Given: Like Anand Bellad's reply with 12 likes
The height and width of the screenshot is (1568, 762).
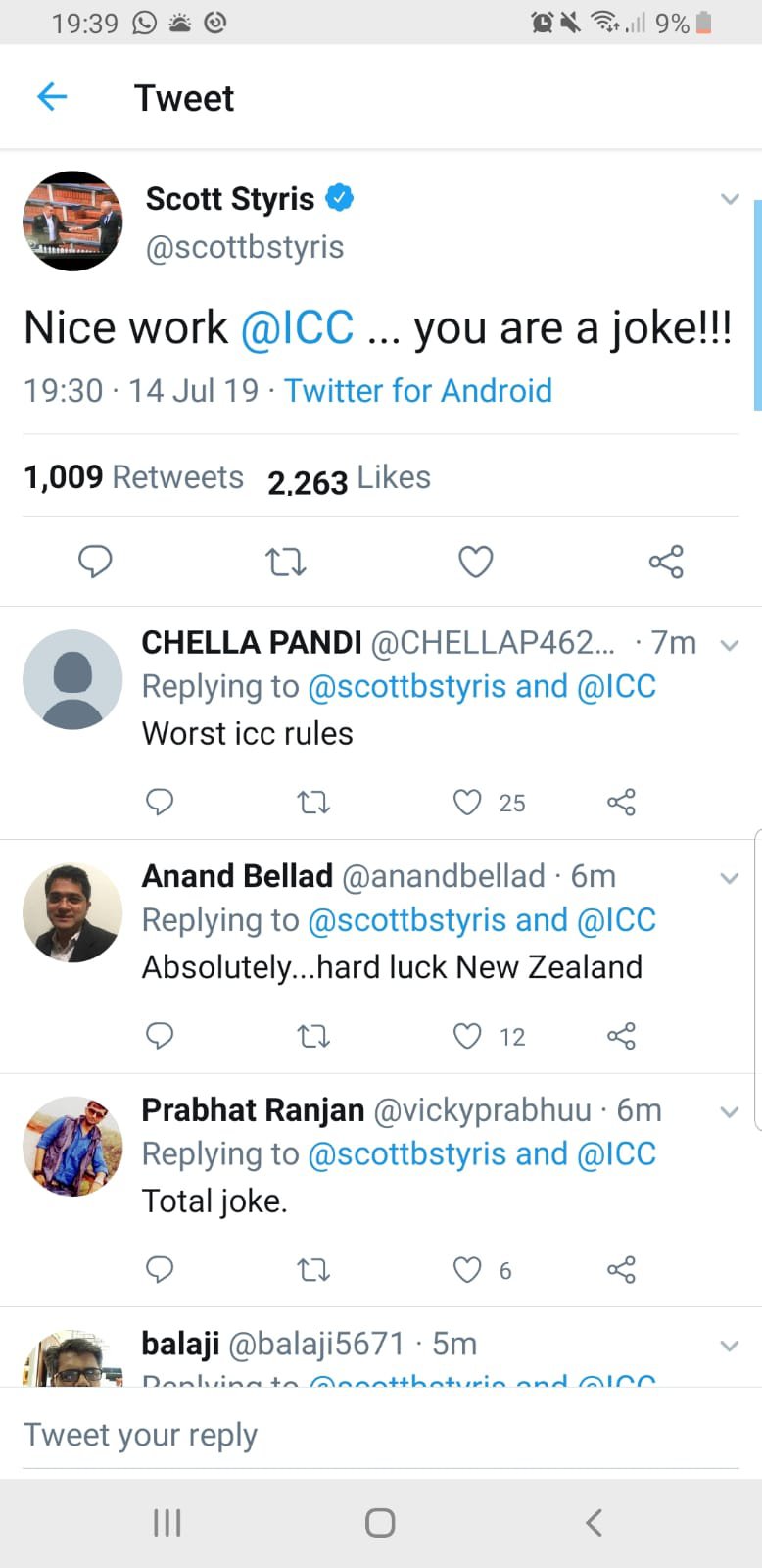Looking at the screenshot, I should coord(468,1036).
